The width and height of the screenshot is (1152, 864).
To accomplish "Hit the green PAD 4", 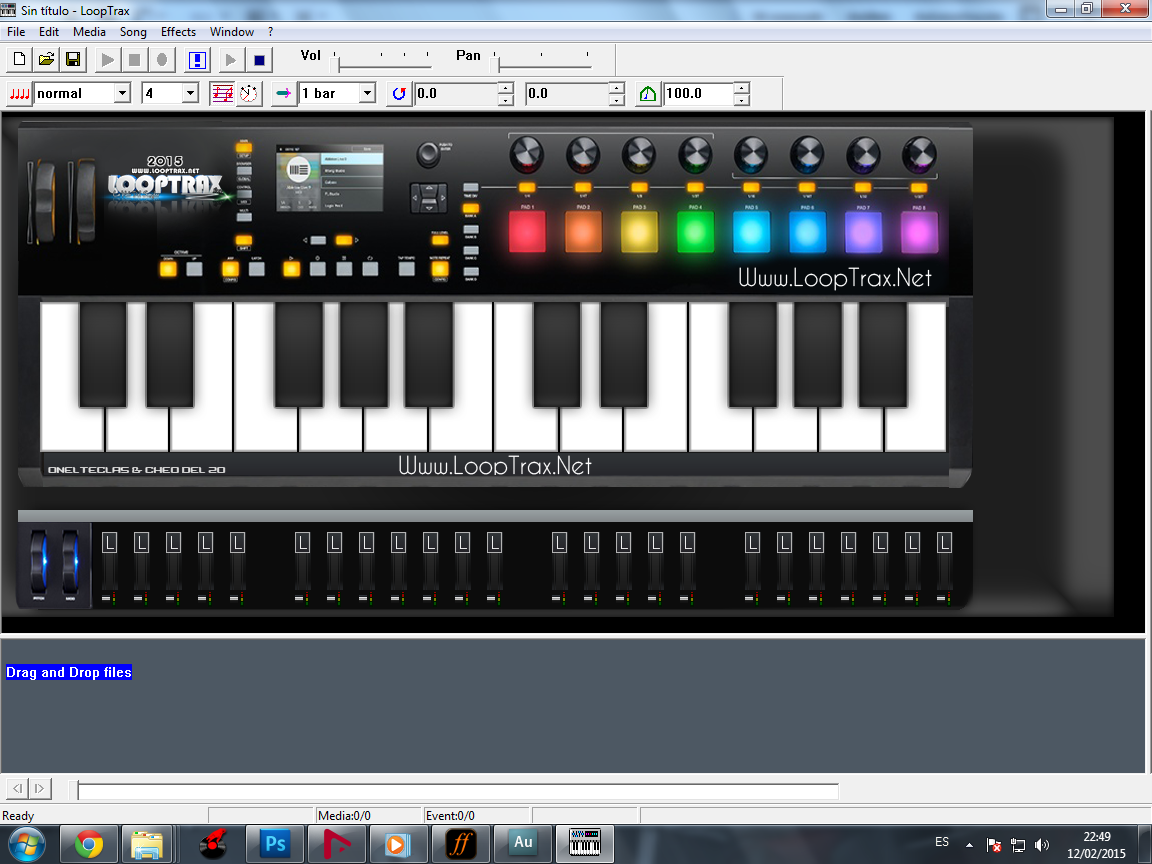I will (695, 231).
